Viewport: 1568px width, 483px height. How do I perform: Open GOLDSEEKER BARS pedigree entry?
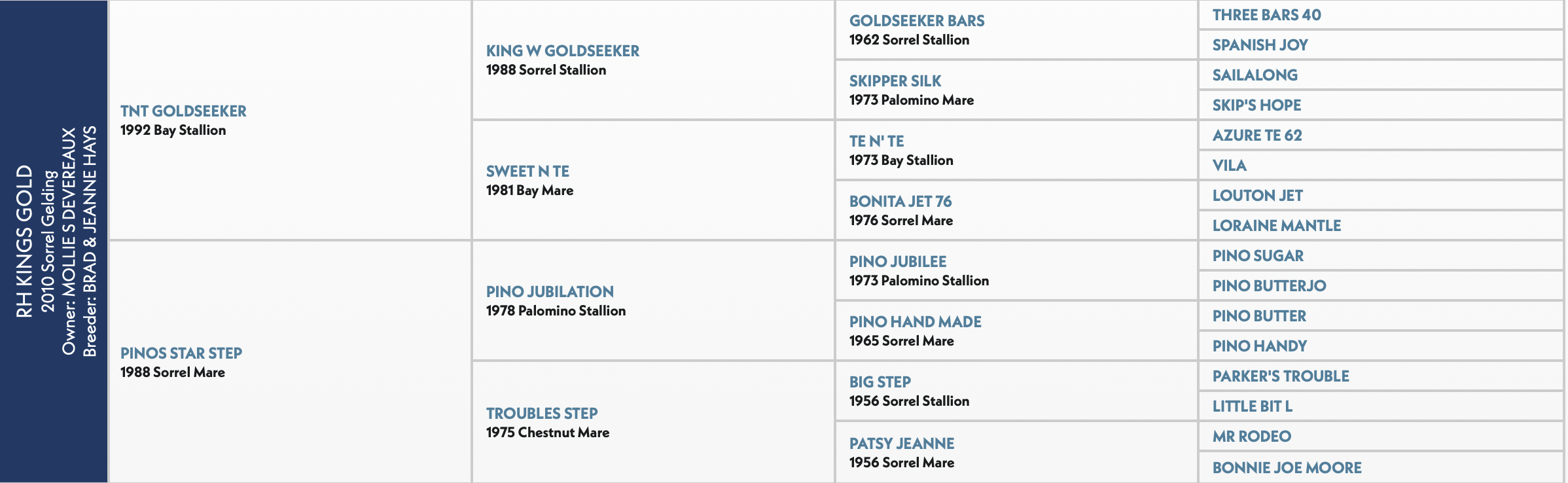917,21
